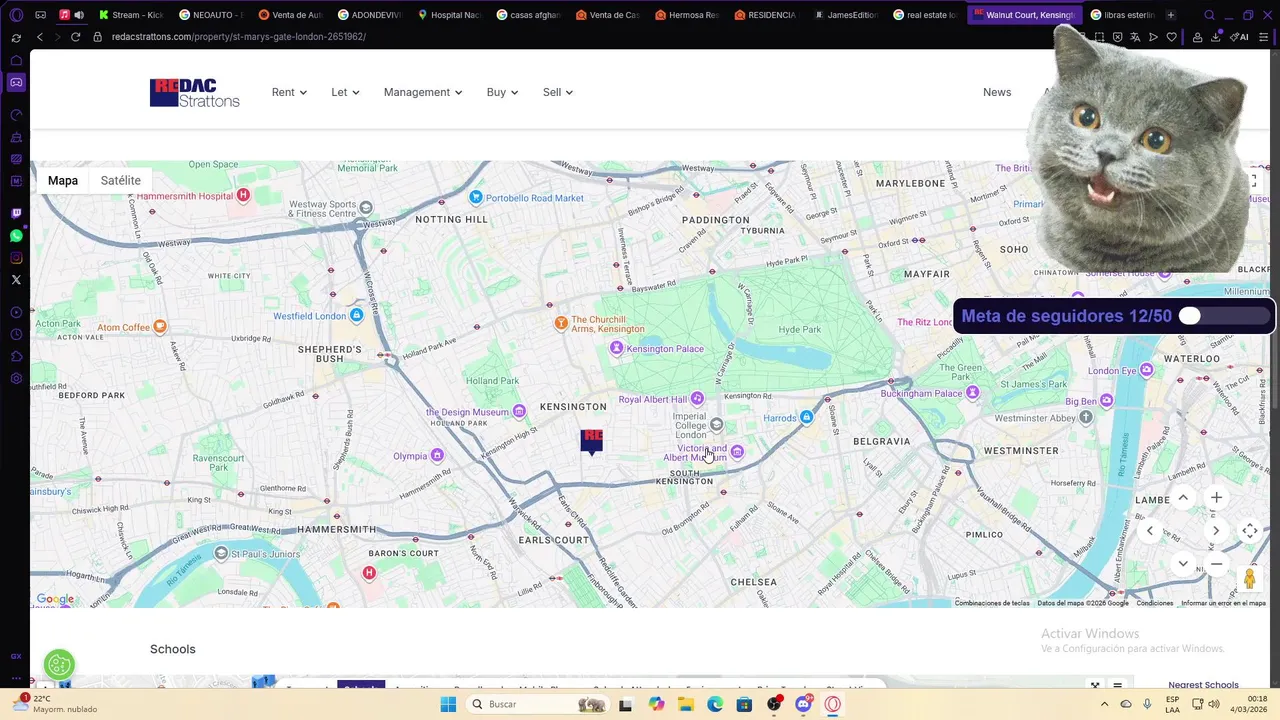Zoom in the map with plus button
This screenshot has width=1280, height=720.
coord(1216,497)
